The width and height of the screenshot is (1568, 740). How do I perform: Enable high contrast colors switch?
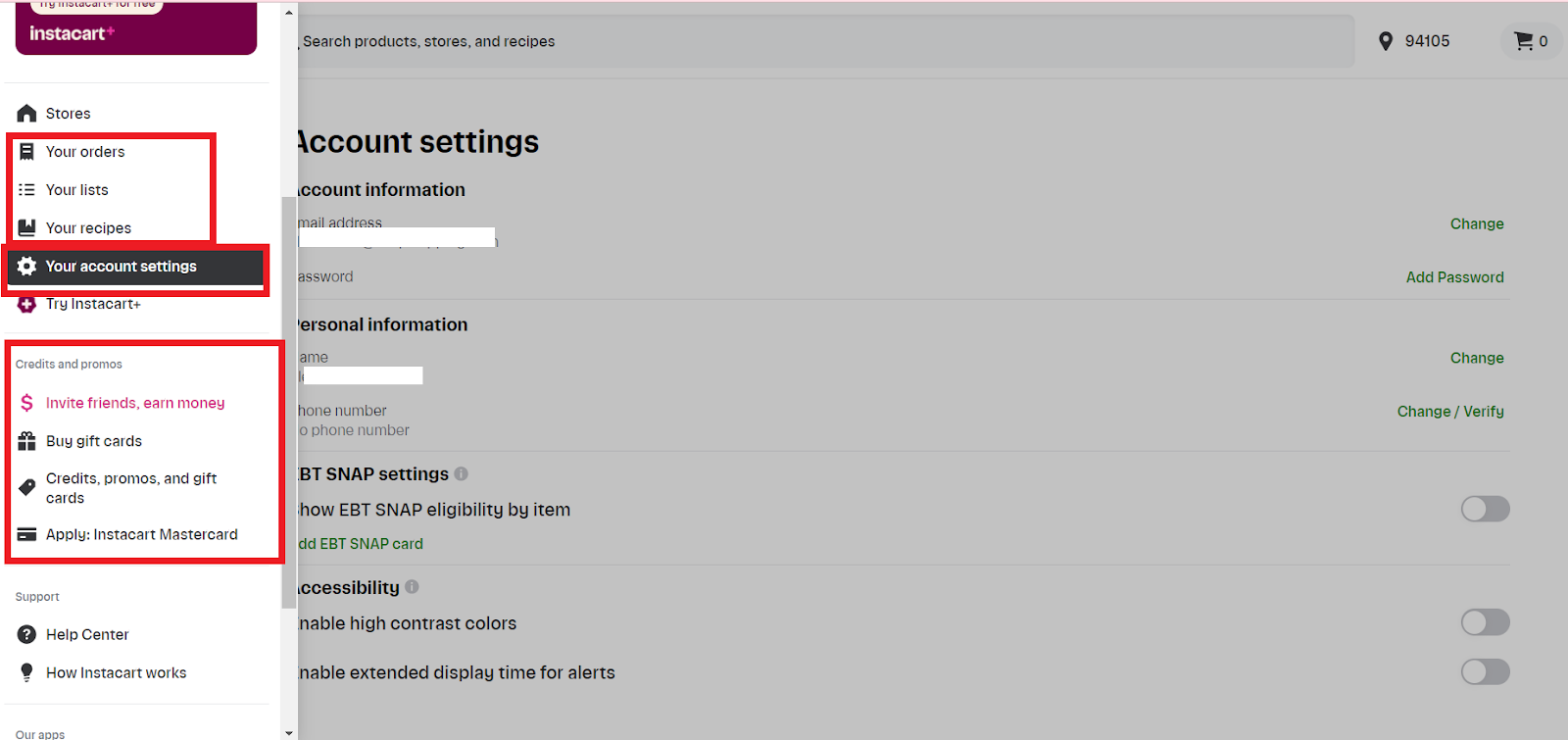pos(1486,622)
